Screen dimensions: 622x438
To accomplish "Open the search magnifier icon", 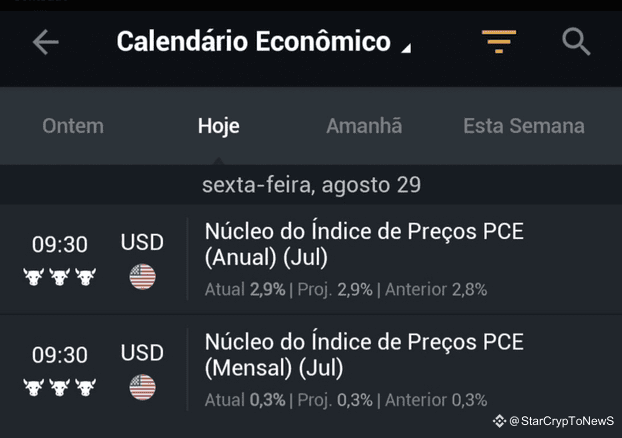I will point(576,41).
